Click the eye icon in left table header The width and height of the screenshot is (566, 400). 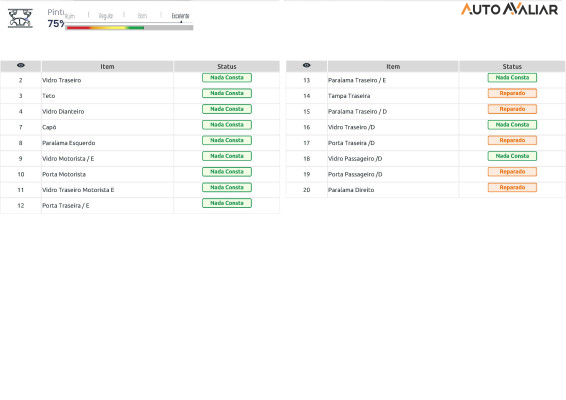click(21, 65)
